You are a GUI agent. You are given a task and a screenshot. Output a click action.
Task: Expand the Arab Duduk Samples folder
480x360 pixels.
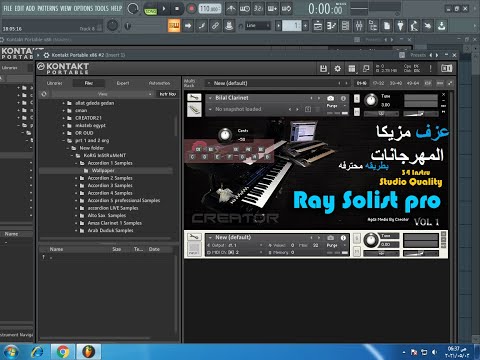[76, 231]
